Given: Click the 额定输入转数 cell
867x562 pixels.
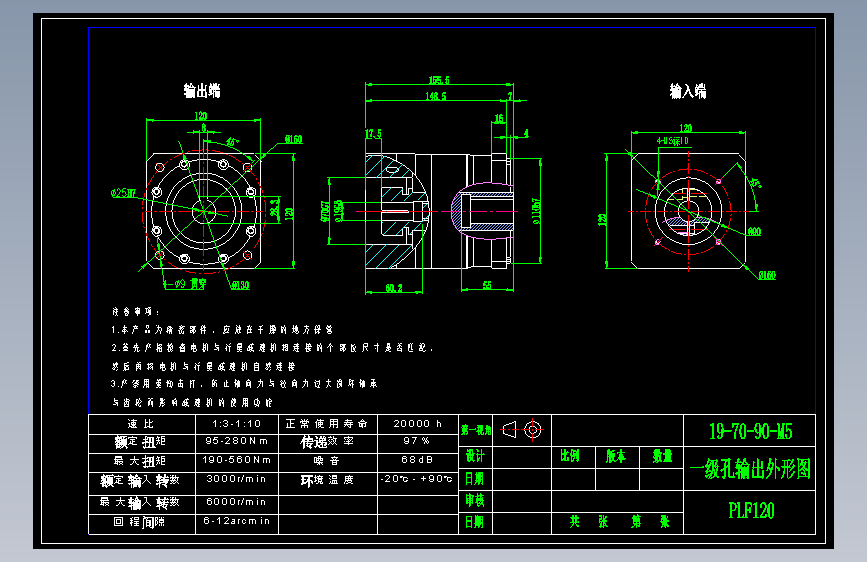Looking at the screenshot, I should pyautogui.click(x=142, y=481).
